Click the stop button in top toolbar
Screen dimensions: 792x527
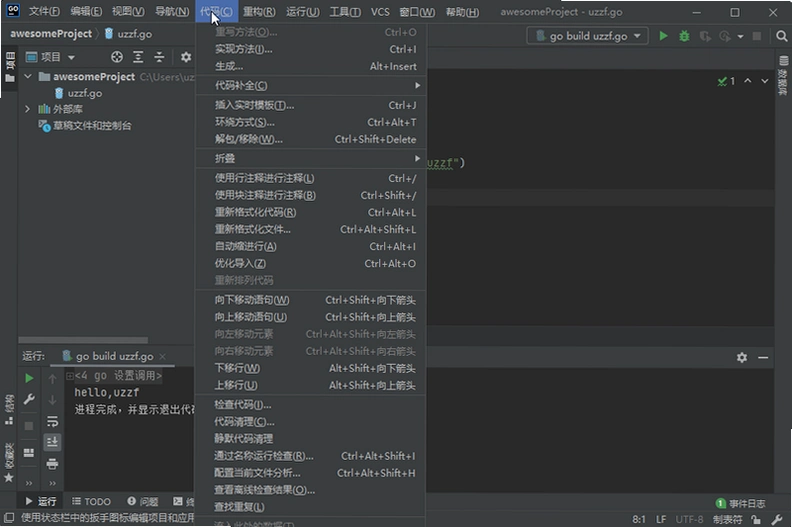[757, 36]
